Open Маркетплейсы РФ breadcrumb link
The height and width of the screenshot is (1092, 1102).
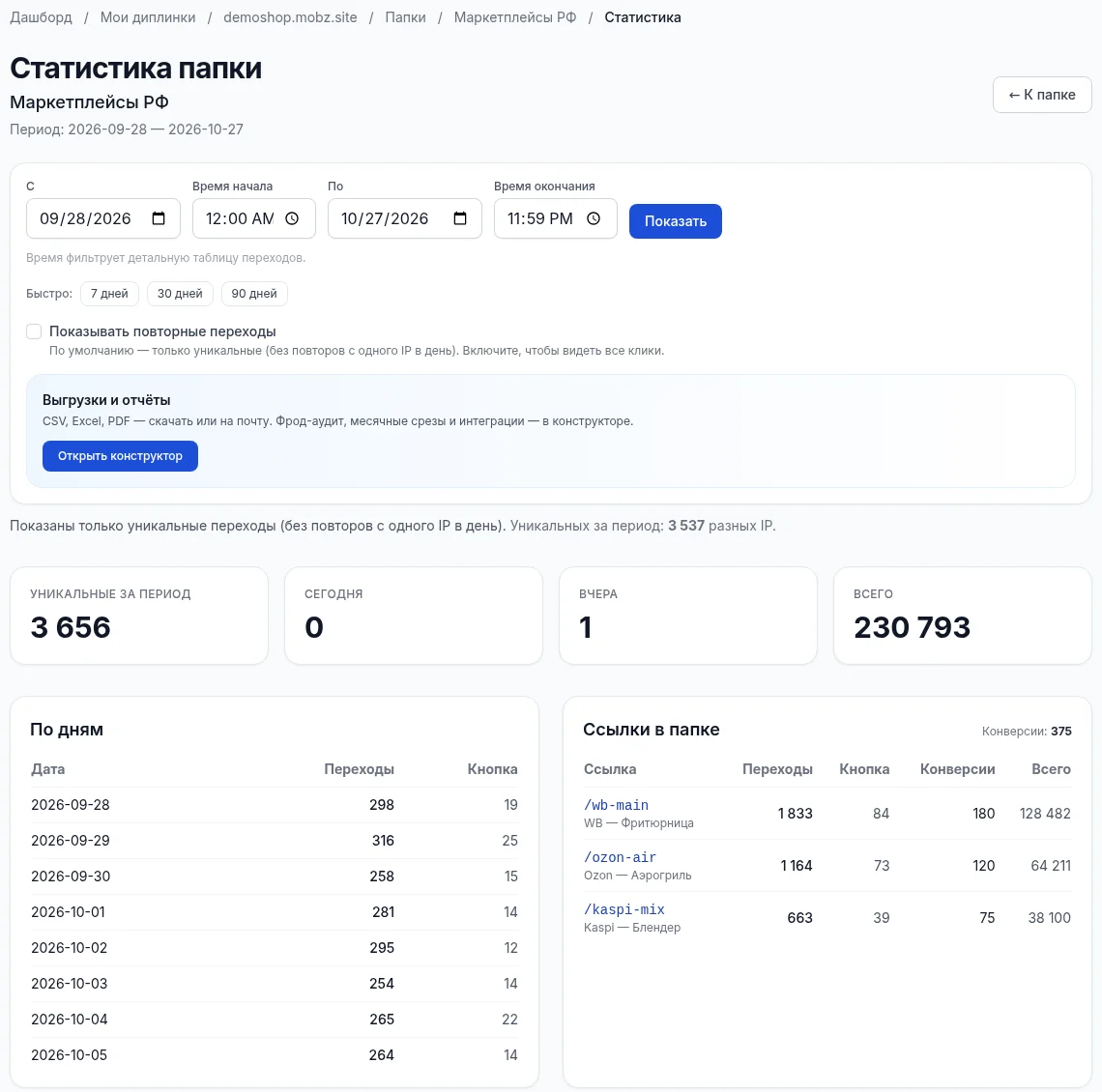(x=515, y=17)
